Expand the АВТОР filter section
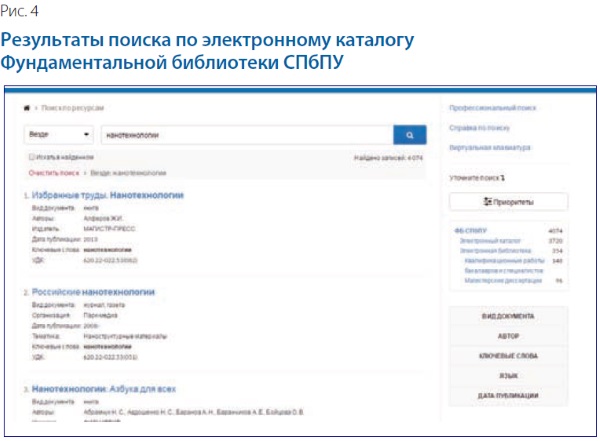Viewport: 600px width, 441px height. pos(508,336)
